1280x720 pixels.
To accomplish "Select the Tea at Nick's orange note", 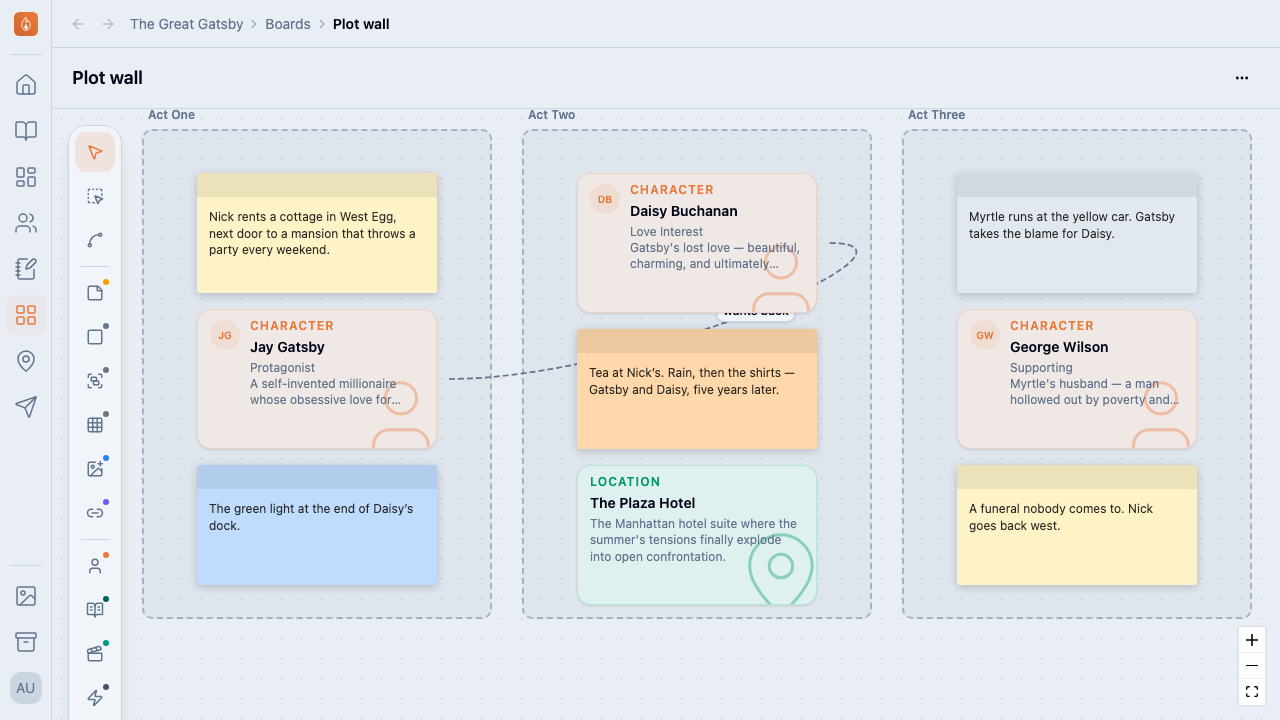I will point(697,389).
